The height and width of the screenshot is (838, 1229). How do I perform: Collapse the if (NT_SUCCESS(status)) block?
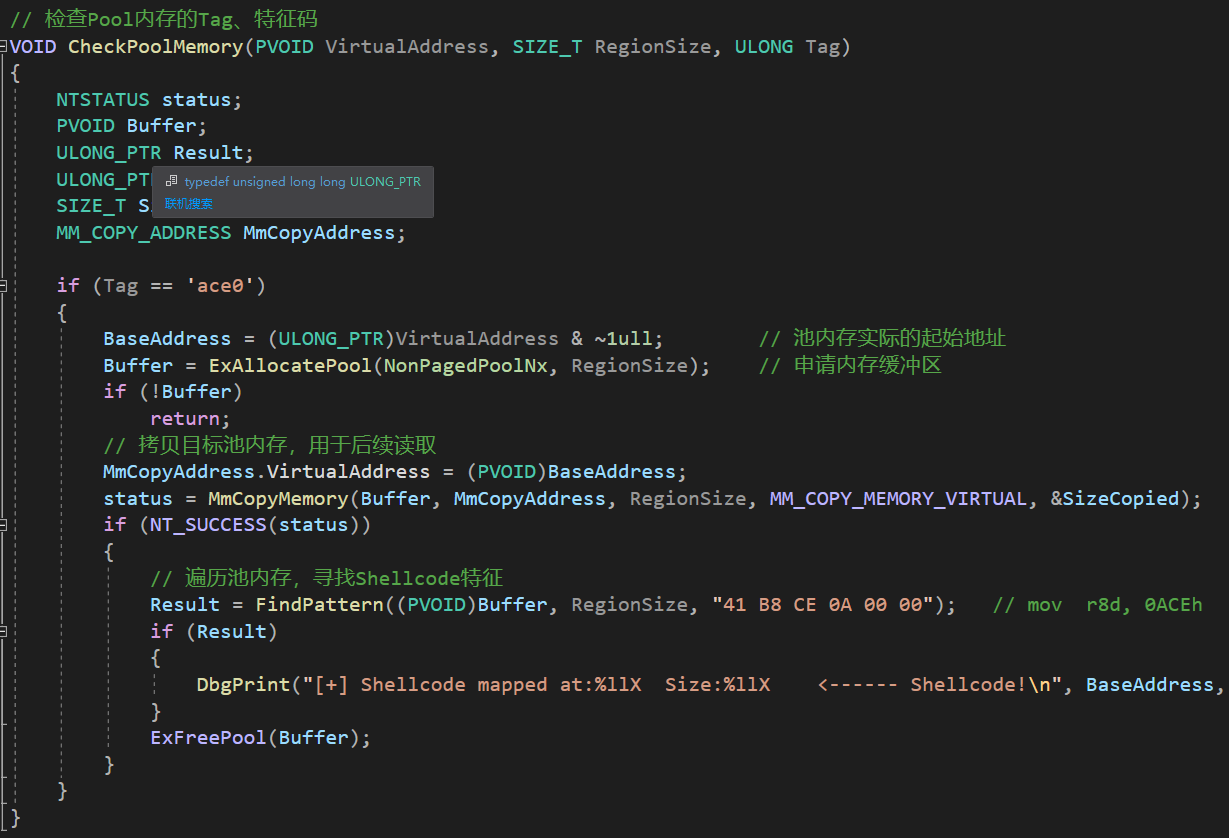[4, 524]
